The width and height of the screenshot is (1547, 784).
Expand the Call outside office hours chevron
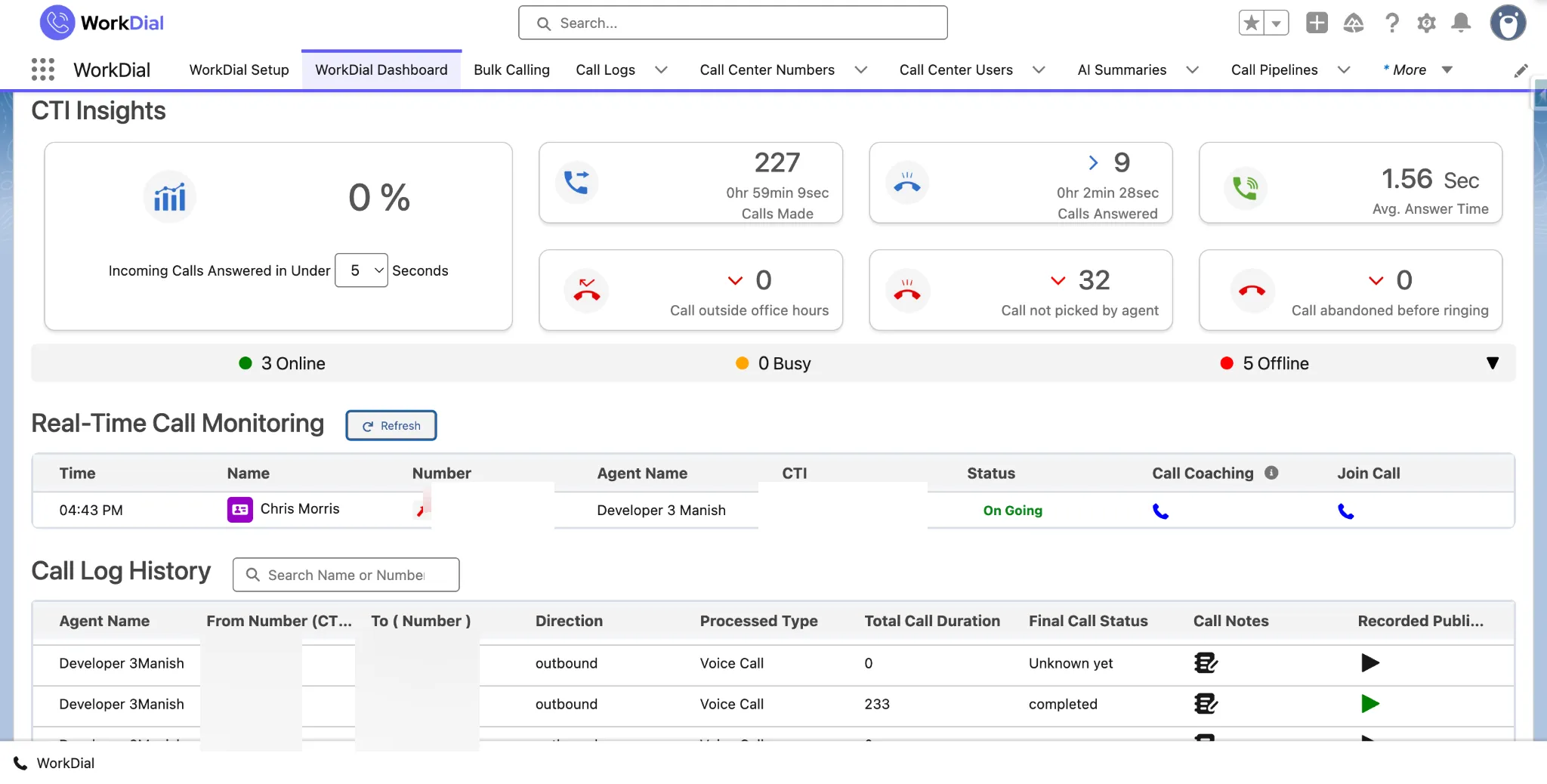click(735, 280)
